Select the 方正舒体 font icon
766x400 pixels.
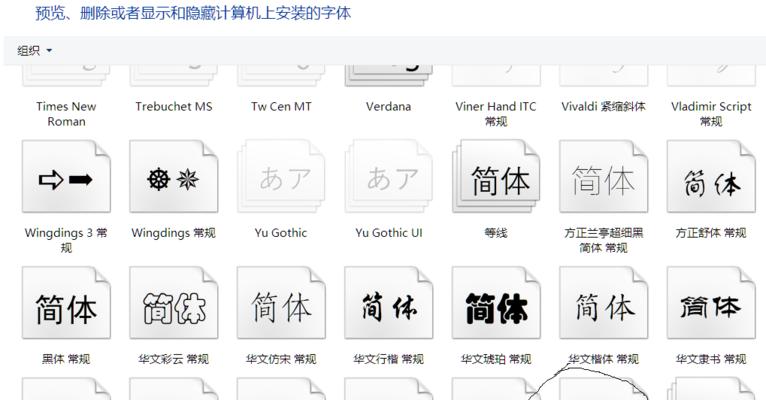click(x=711, y=176)
